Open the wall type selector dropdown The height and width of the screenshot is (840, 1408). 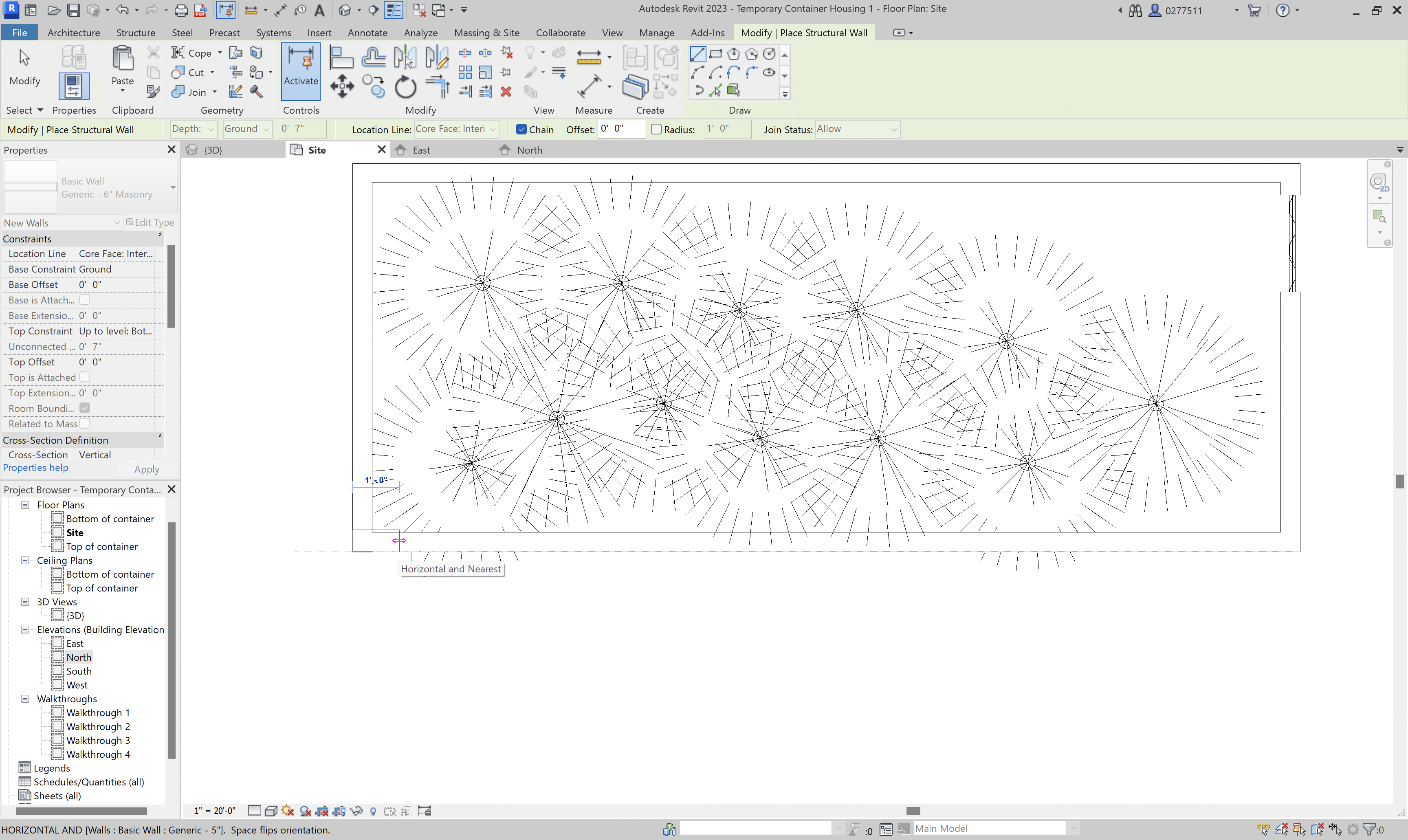point(173,187)
